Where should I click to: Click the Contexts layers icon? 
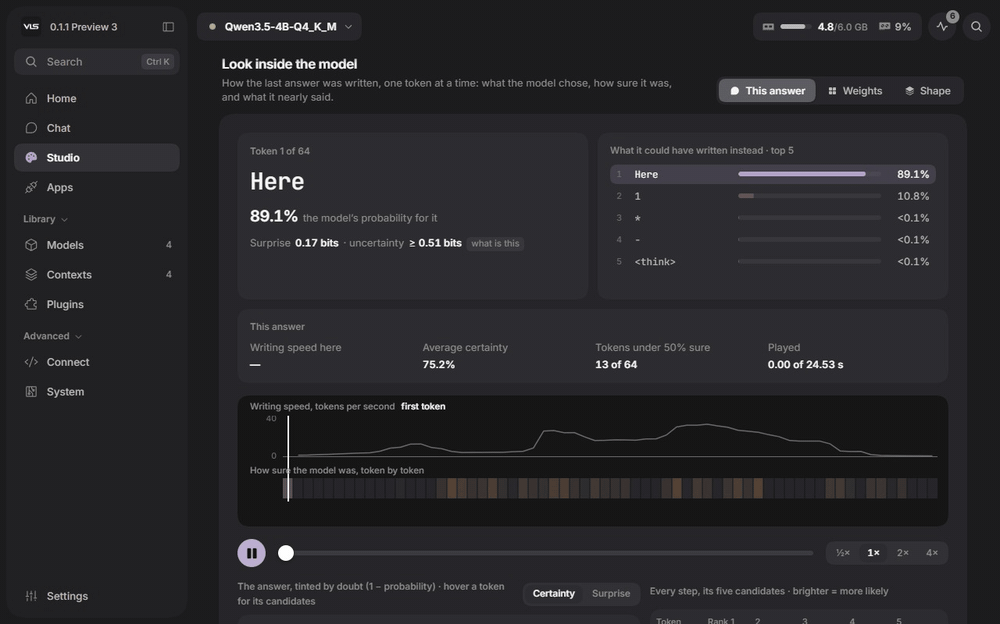[x=31, y=275]
